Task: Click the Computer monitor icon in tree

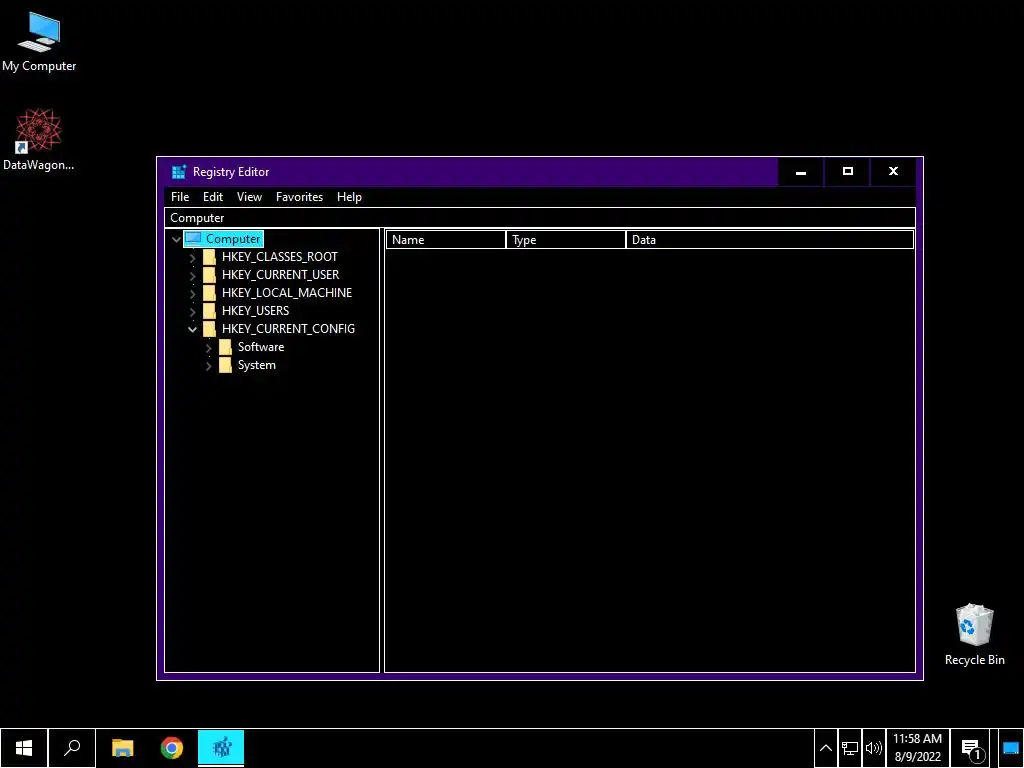Action: [x=193, y=239]
